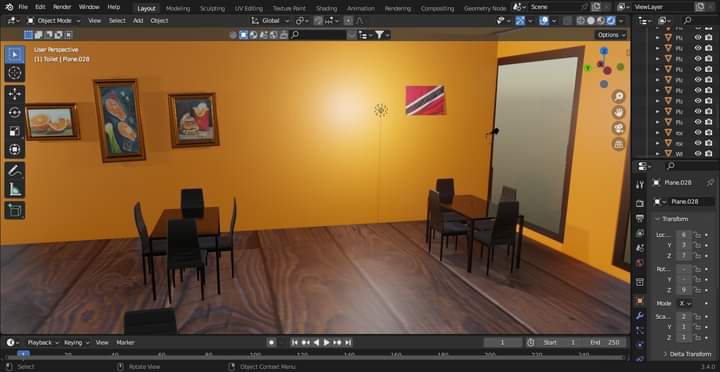Switch to the UV Editing workspace tab

(x=249, y=8)
